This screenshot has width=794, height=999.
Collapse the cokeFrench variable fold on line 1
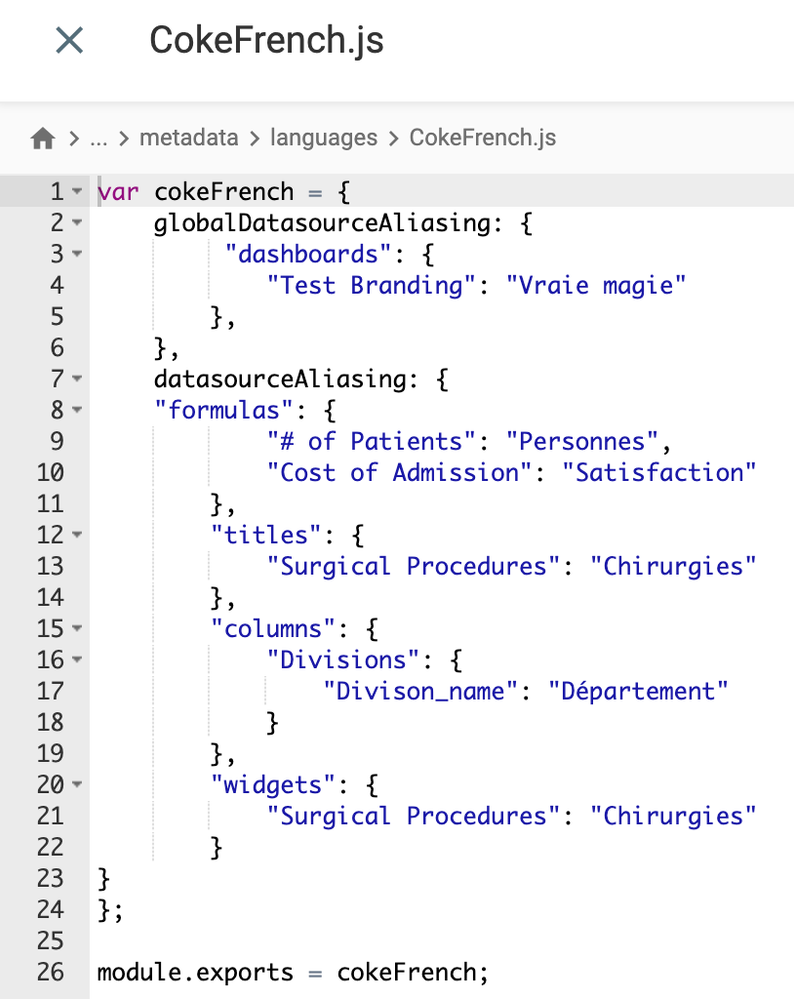(x=78, y=192)
